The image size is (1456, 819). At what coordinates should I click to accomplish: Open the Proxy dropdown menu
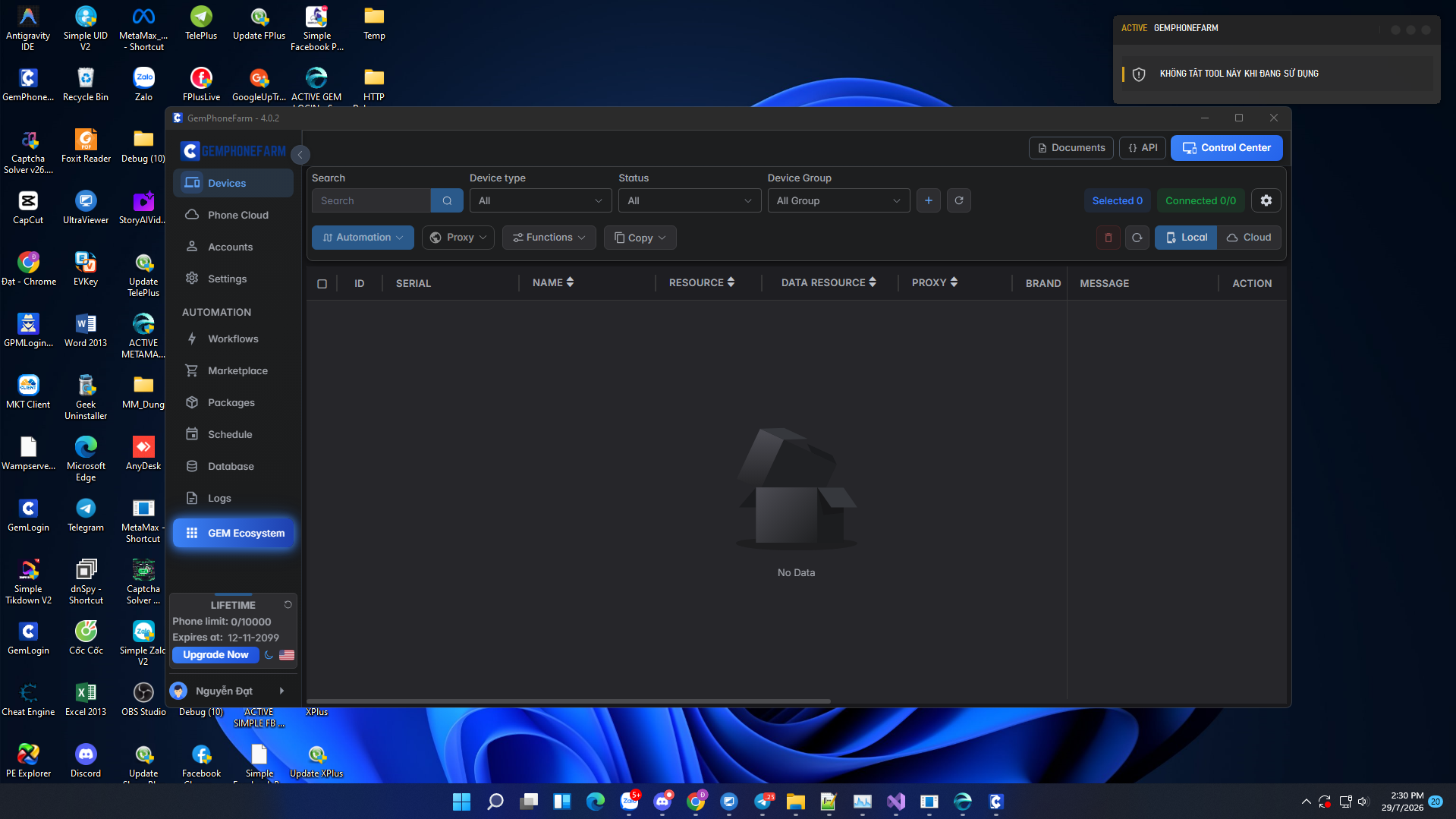pos(458,238)
